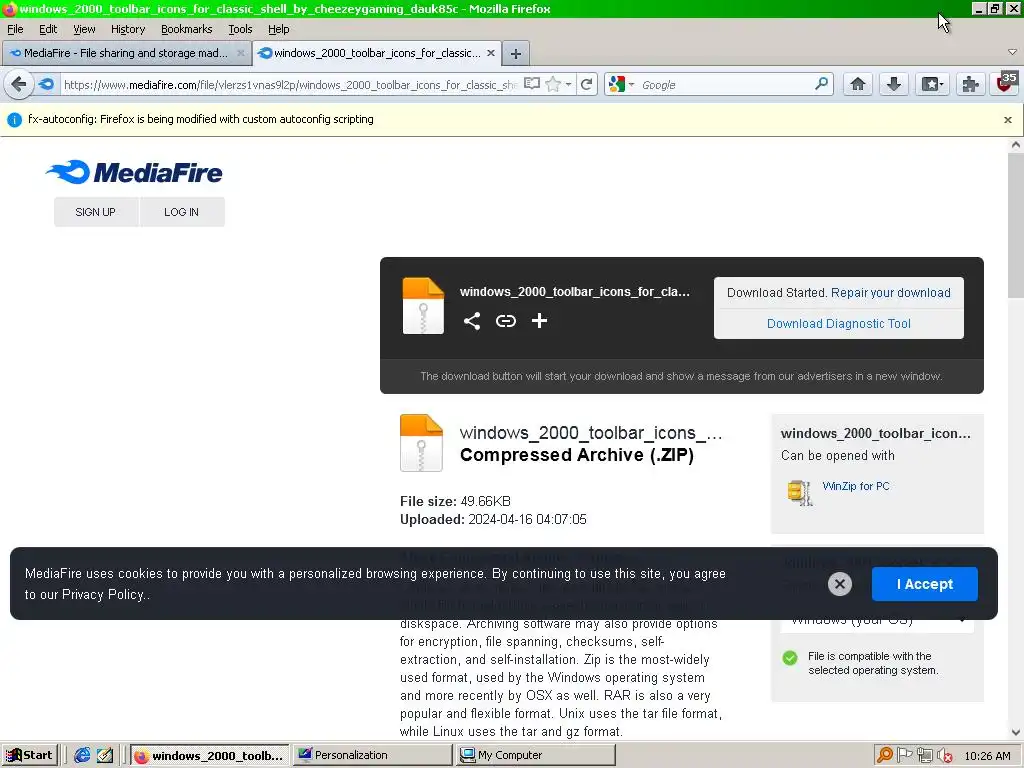Open the downloads panel arrow

(x=893, y=84)
